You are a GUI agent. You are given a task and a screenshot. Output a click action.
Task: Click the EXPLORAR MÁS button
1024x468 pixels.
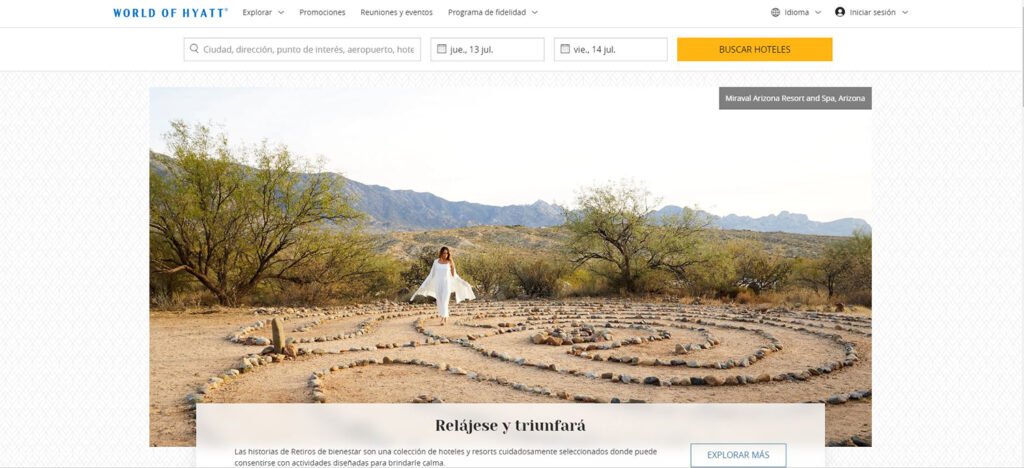pos(738,455)
